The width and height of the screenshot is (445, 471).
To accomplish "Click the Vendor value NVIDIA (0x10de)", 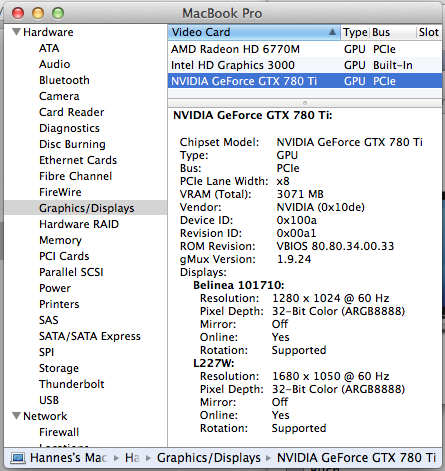I will coord(321,207).
